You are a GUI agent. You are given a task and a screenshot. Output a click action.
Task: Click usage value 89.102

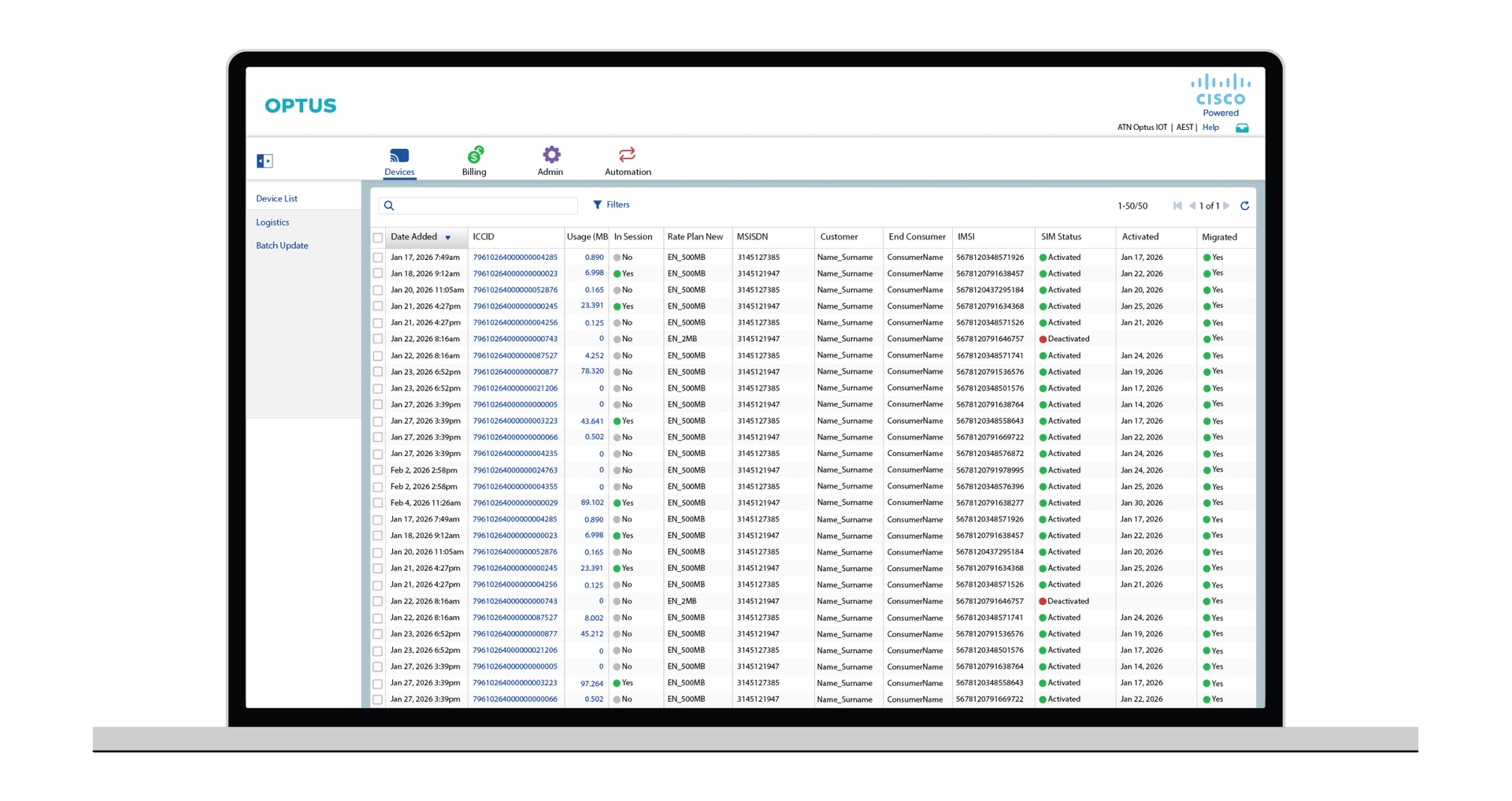pos(592,502)
